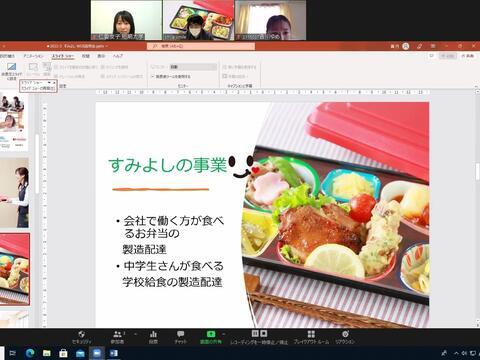The height and width of the screenshot is (360, 480).
Task: Click the Comments icon near ribbon right
Action: click(431, 56)
